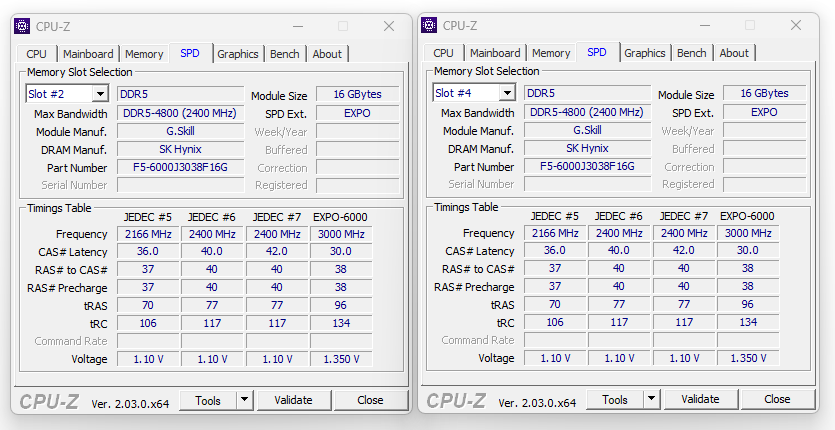Switch to Mainboard tab in left window
This screenshot has height=430, width=835.
coord(88,54)
